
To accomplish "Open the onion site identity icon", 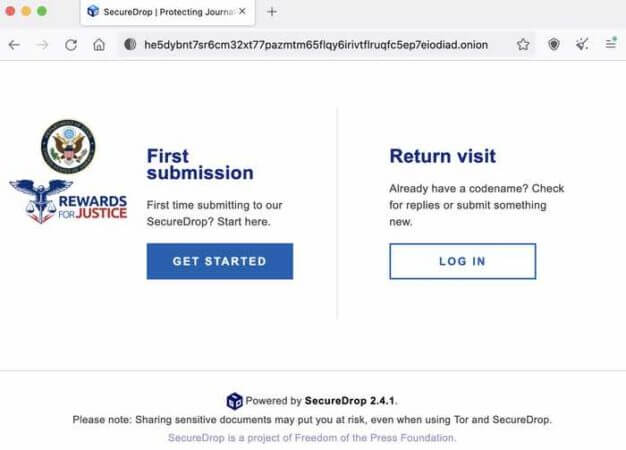I will [x=130, y=45].
